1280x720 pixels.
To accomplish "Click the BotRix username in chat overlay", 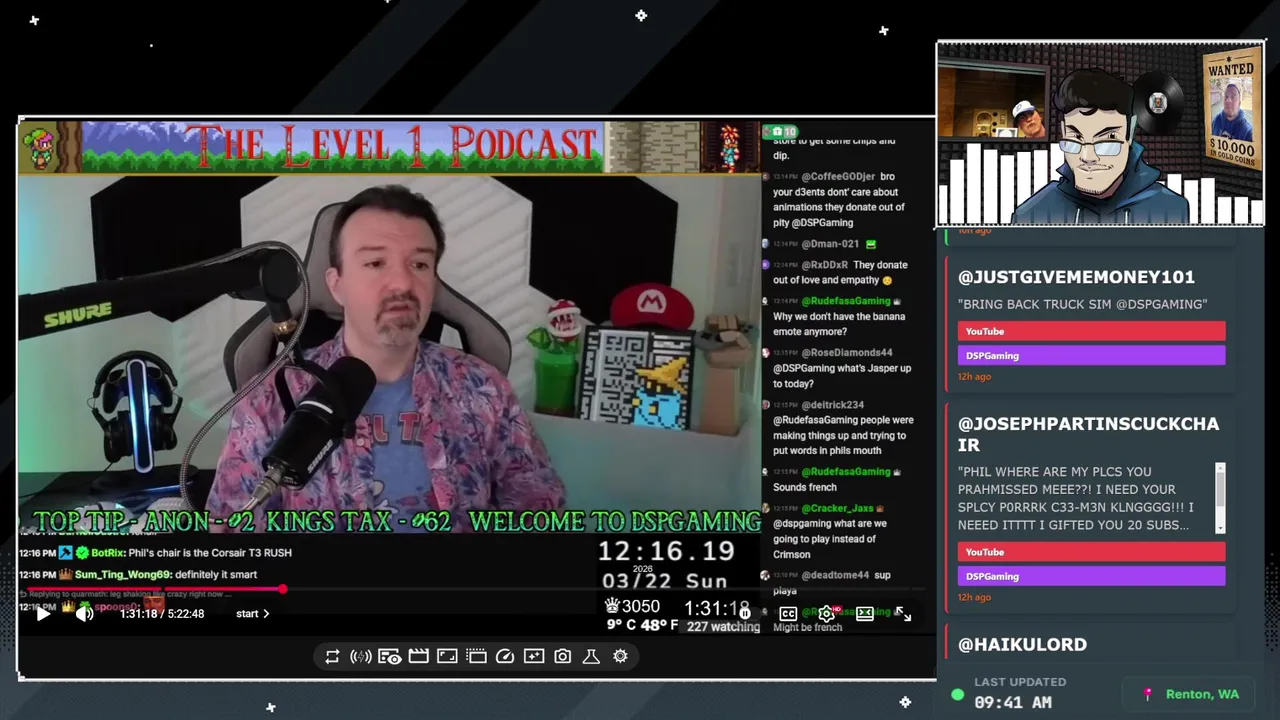I will 107,553.
